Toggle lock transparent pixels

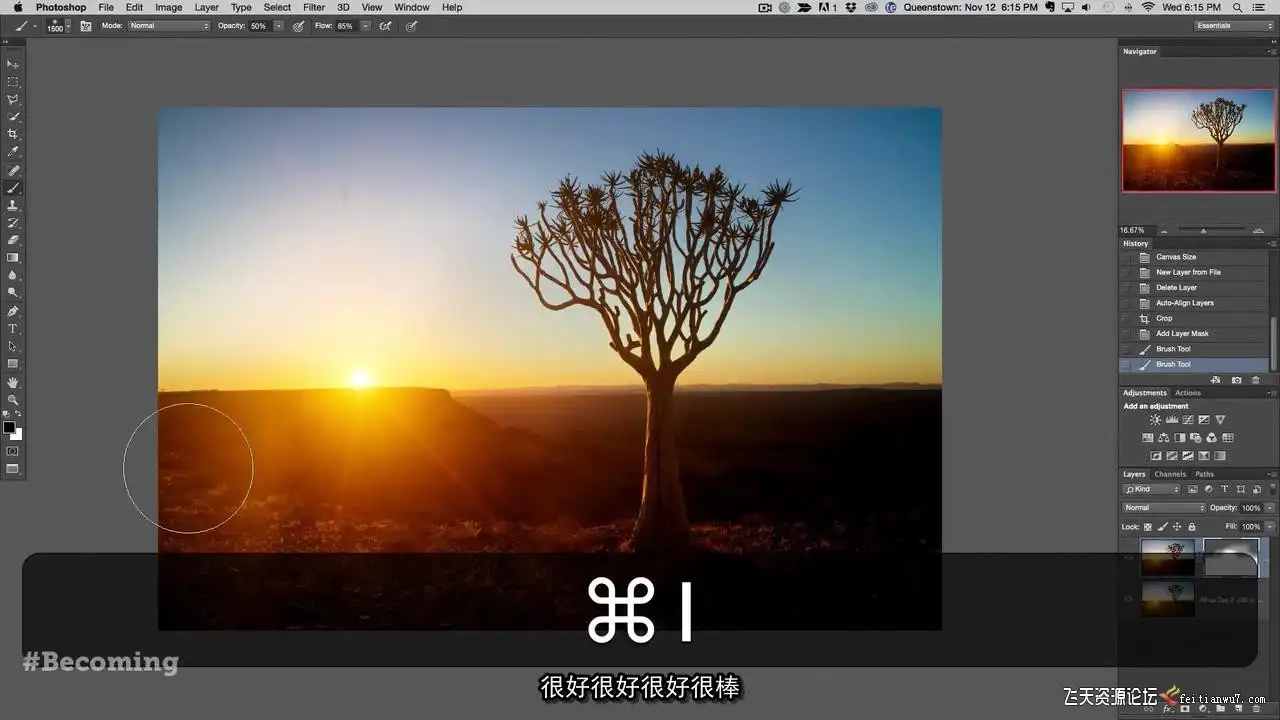(x=1148, y=526)
